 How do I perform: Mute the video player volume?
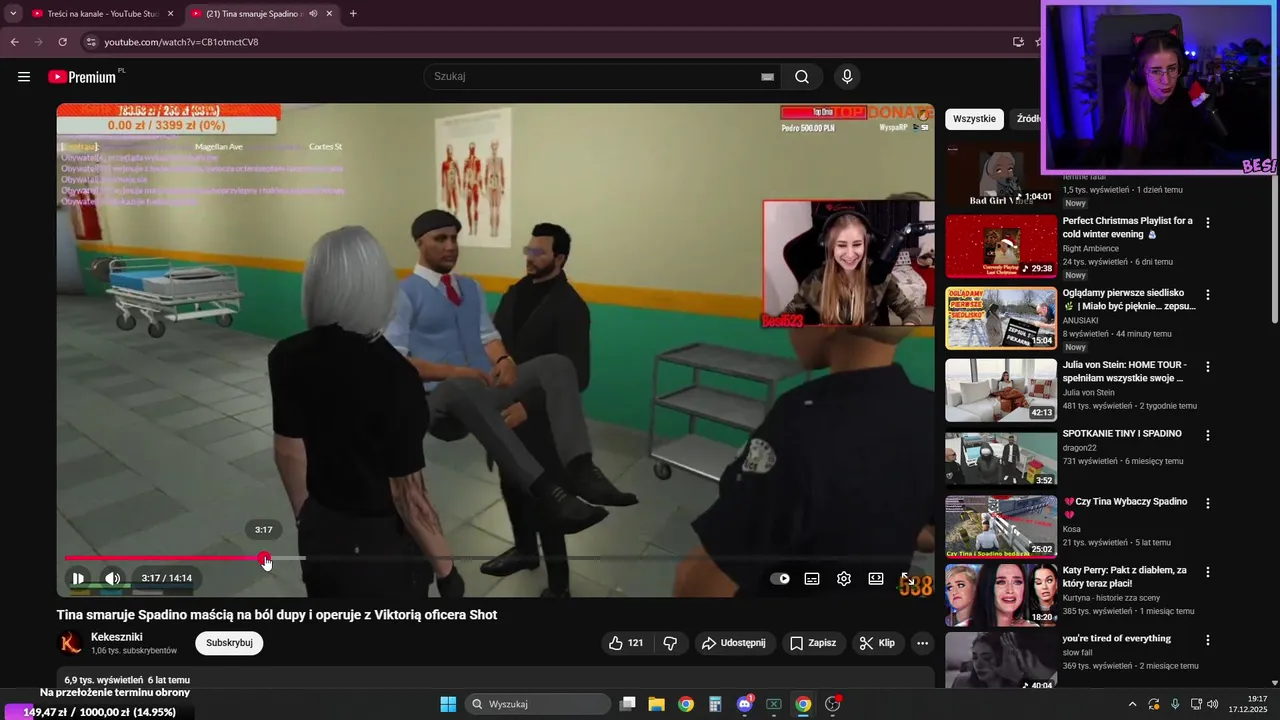tap(112, 578)
